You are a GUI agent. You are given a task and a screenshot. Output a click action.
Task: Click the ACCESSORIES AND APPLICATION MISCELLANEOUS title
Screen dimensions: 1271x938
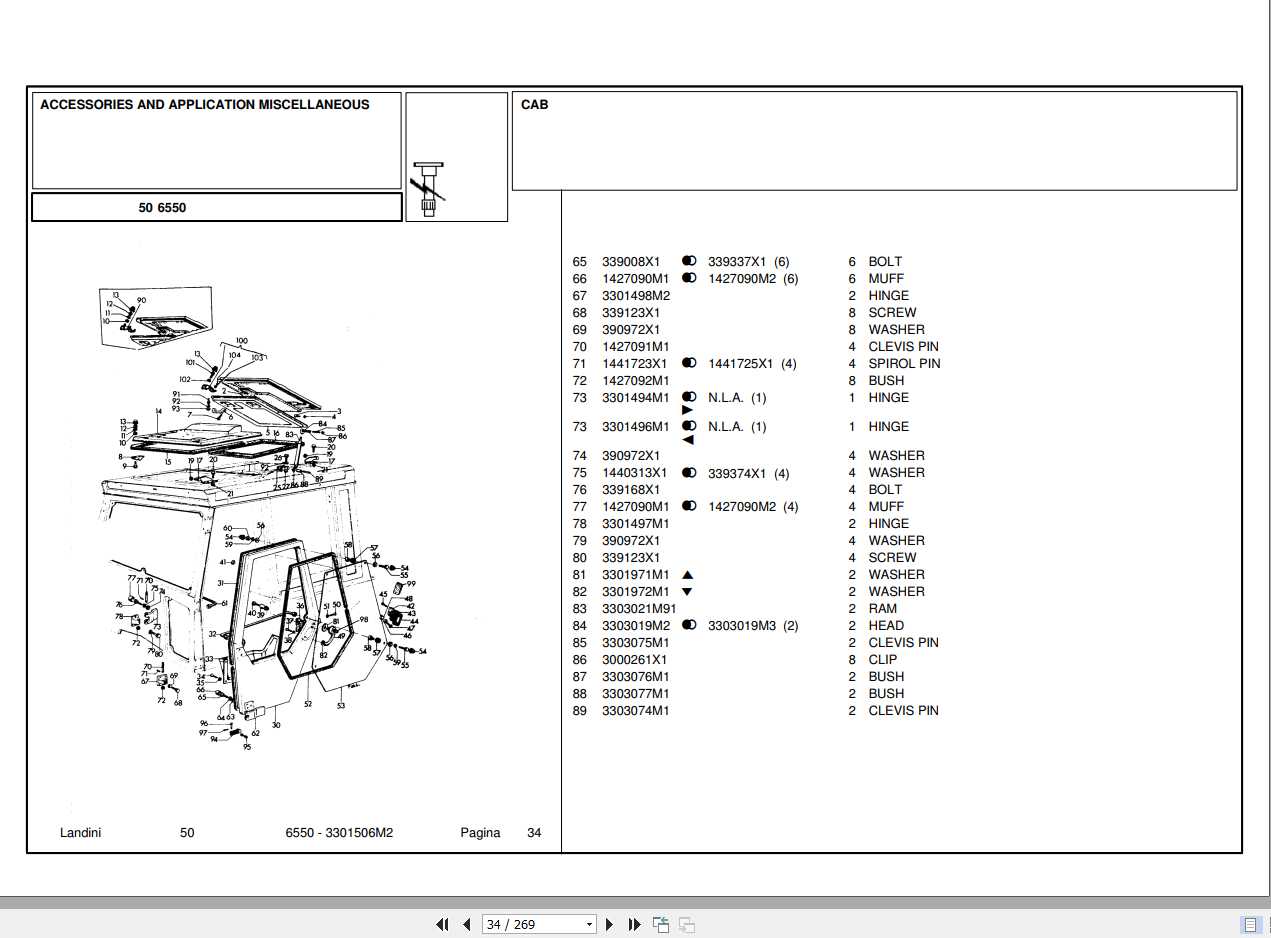coord(204,104)
